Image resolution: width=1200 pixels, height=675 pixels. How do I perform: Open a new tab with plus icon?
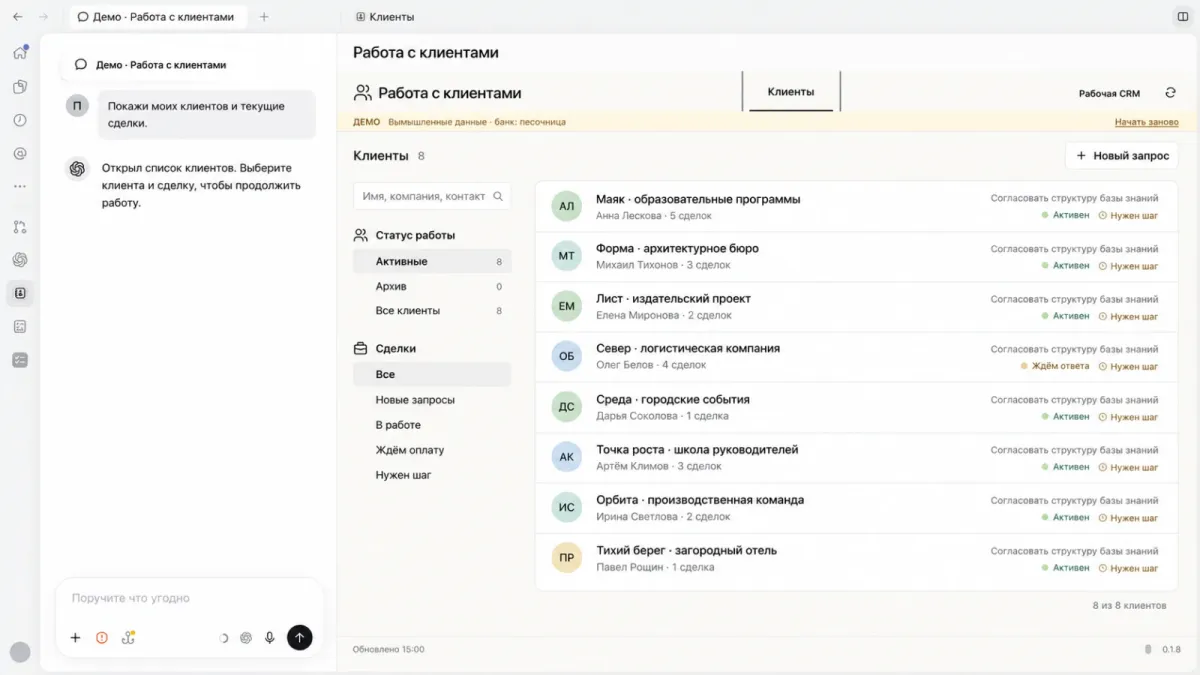pos(264,17)
